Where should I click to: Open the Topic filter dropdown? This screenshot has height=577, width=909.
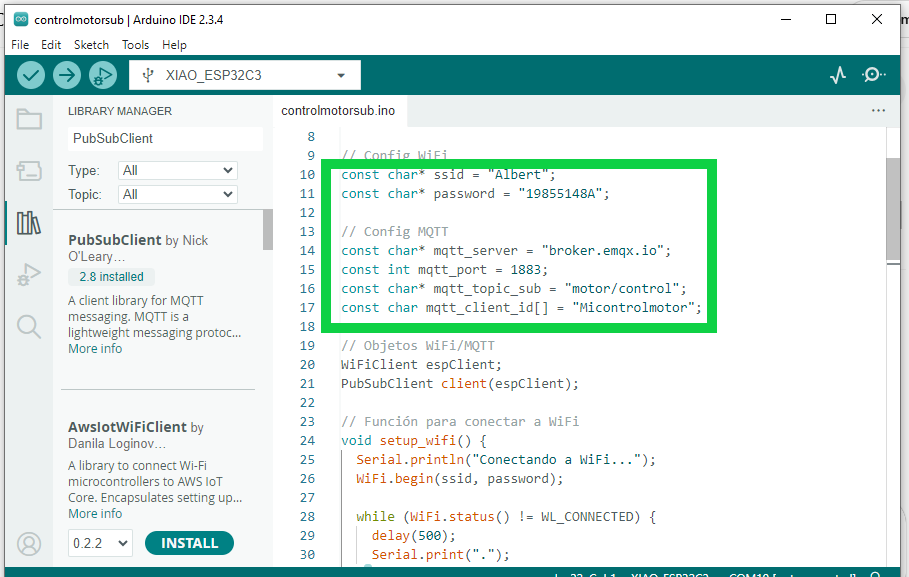tap(177, 194)
